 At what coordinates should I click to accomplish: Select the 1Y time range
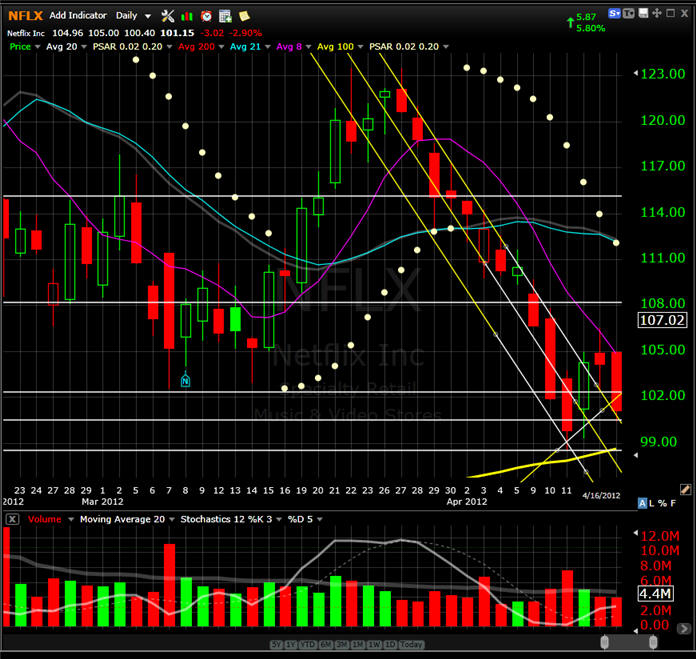[291, 644]
